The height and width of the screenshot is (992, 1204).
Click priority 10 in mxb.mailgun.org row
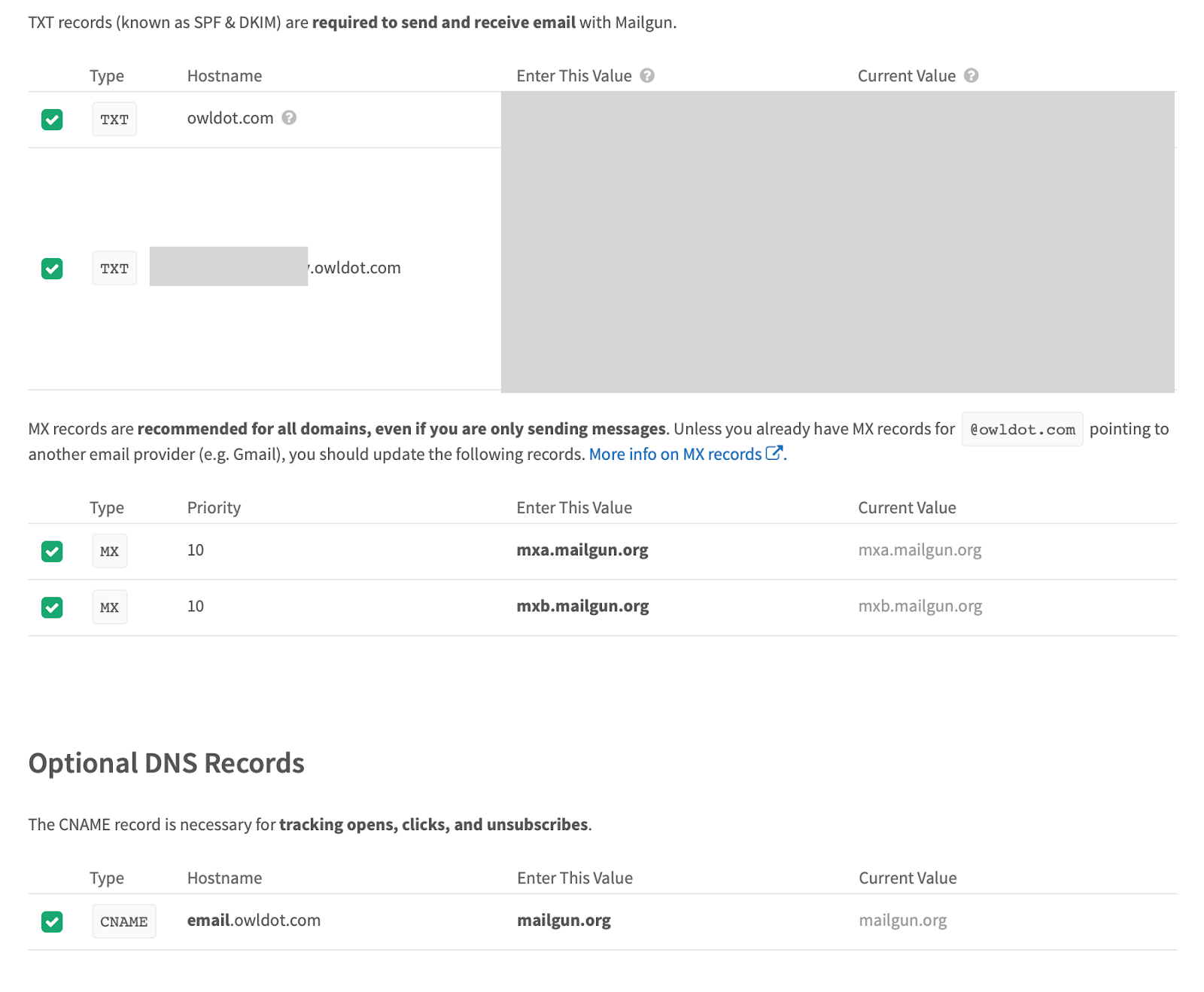tap(196, 606)
